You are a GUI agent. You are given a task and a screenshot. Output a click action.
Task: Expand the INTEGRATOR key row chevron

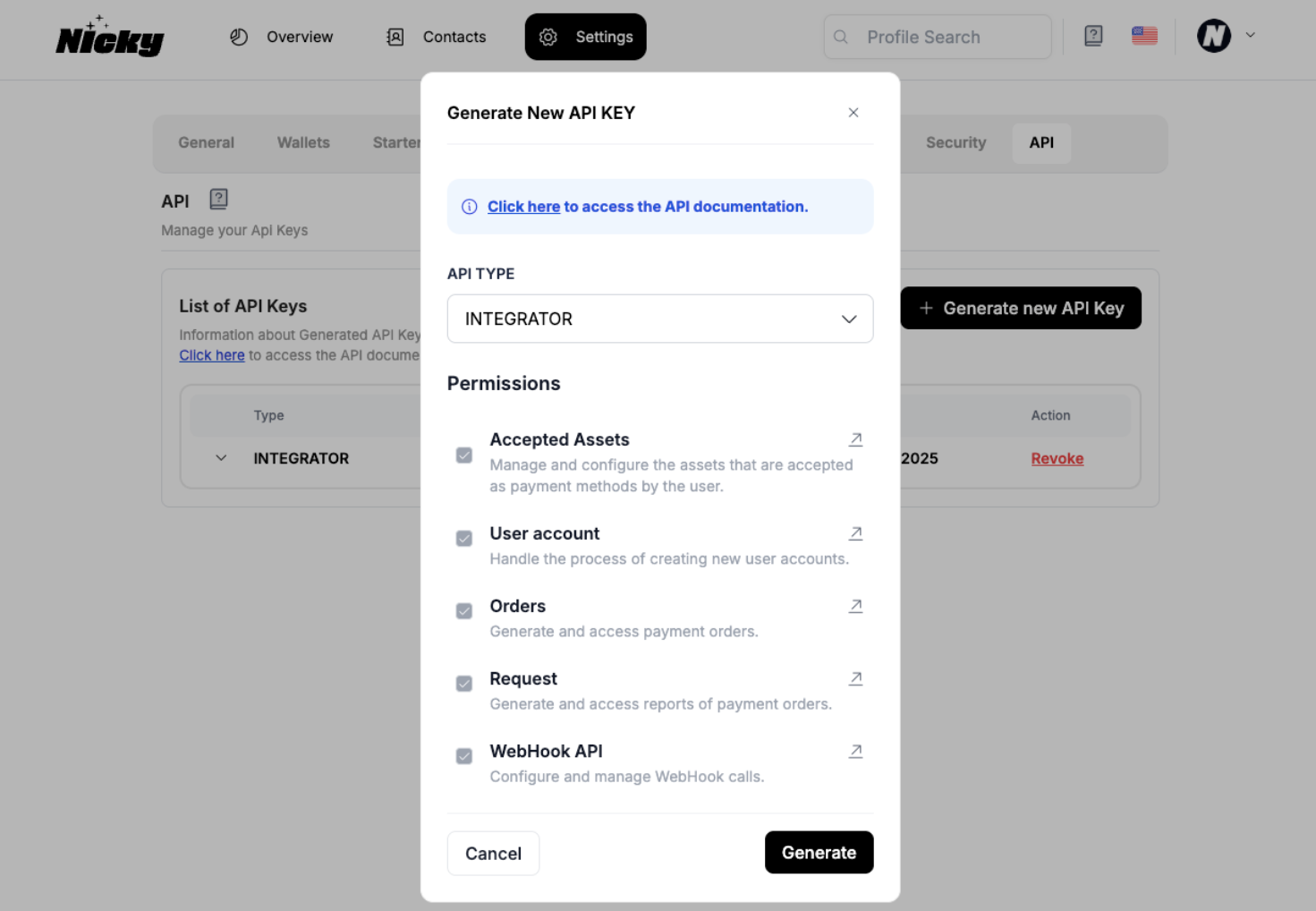221,458
